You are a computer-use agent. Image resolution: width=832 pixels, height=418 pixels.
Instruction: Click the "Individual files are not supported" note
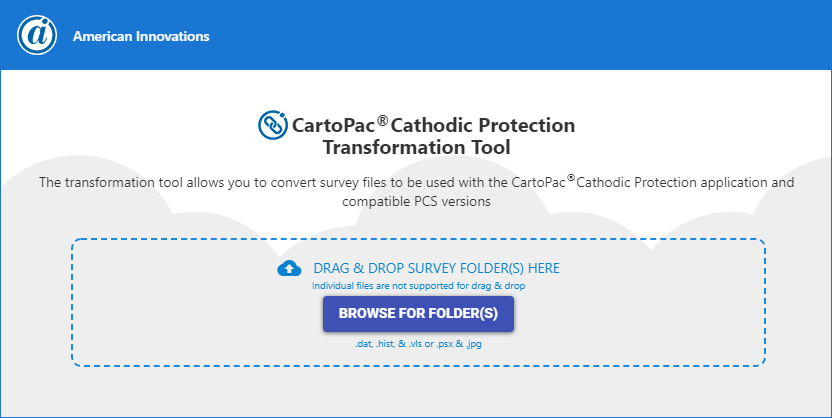(x=419, y=286)
